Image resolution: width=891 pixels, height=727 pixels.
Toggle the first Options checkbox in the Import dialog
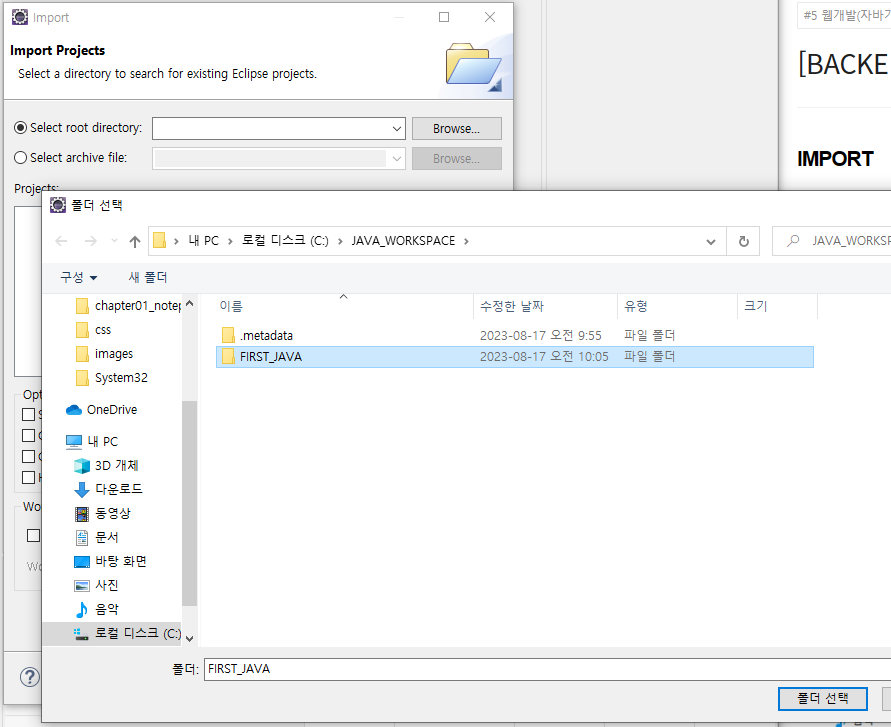(x=28, y=414)
